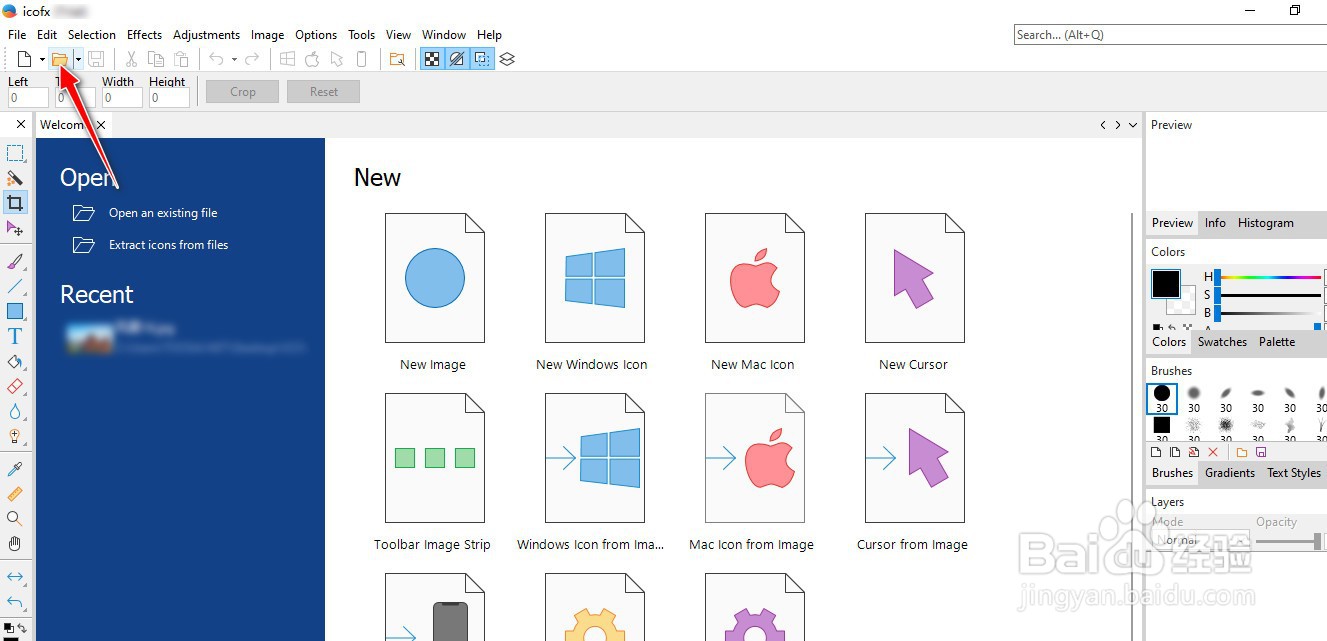
Task: Open the document tab list down-arrow
Action: tap(1133, 125)
